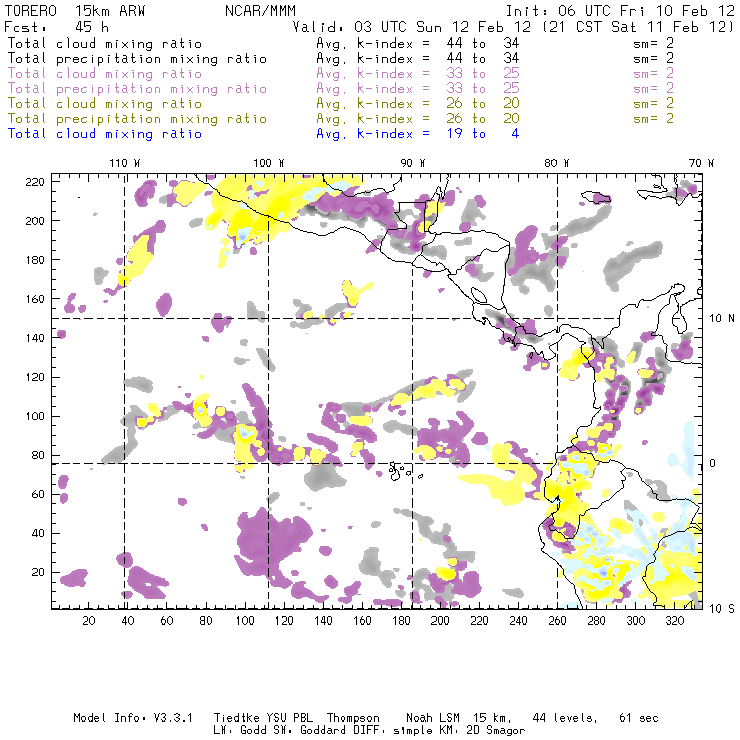Click horizontal axis tick label 320
740x740 pixels.
[x=674, y=621]
